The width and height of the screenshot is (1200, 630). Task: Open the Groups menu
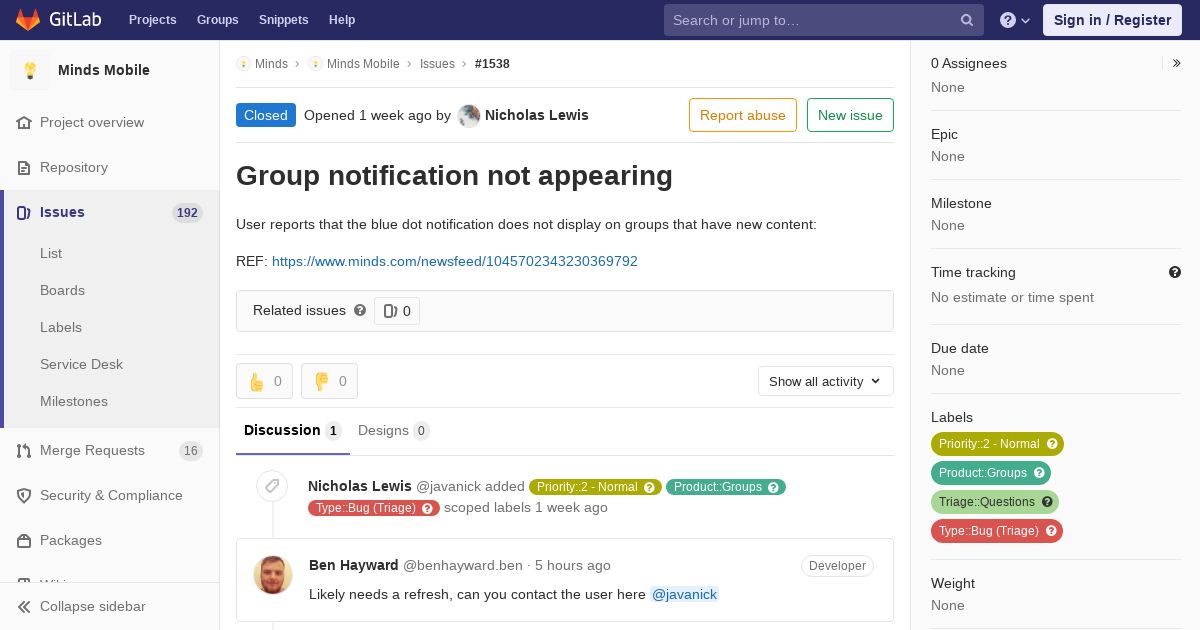tap(217, 20)
